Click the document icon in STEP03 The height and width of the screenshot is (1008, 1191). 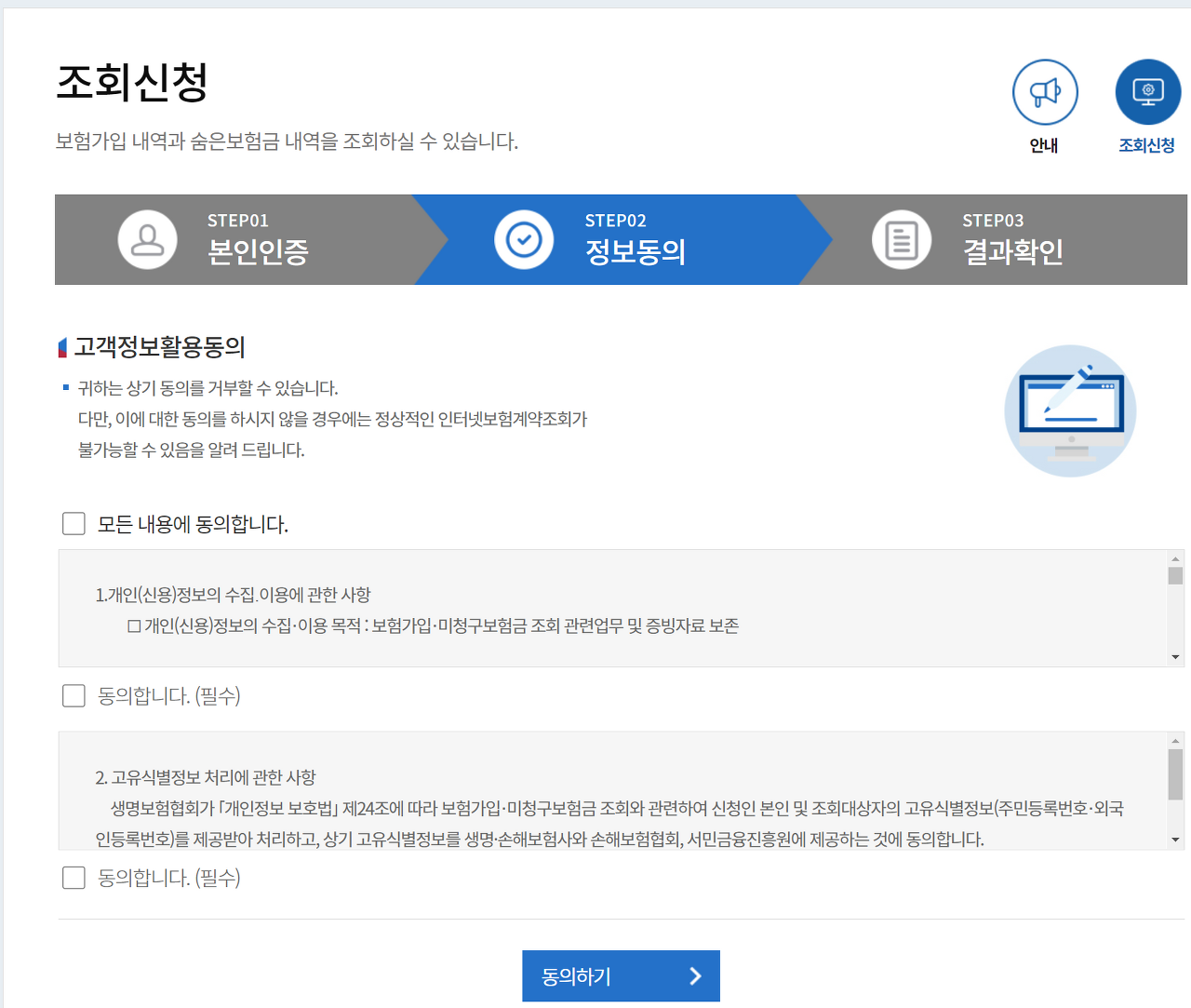(901, 240)
